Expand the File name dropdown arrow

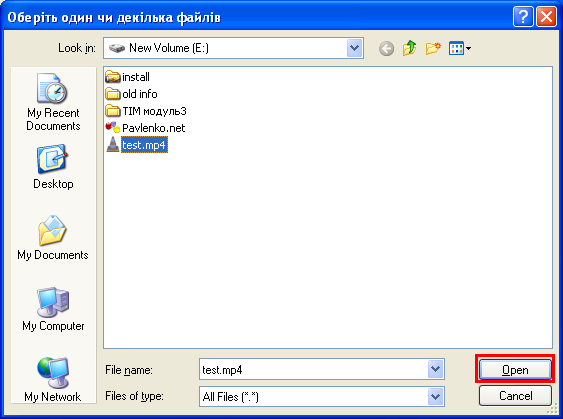coord(436,369)
